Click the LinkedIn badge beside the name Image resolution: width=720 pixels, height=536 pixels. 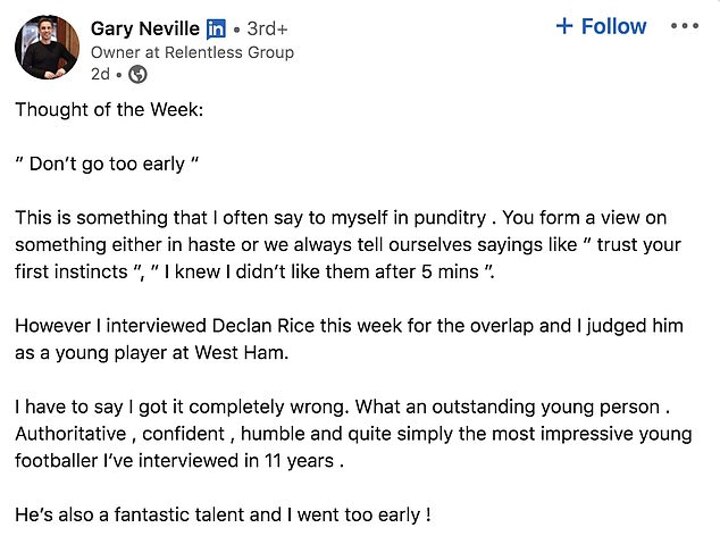[215, 29]
